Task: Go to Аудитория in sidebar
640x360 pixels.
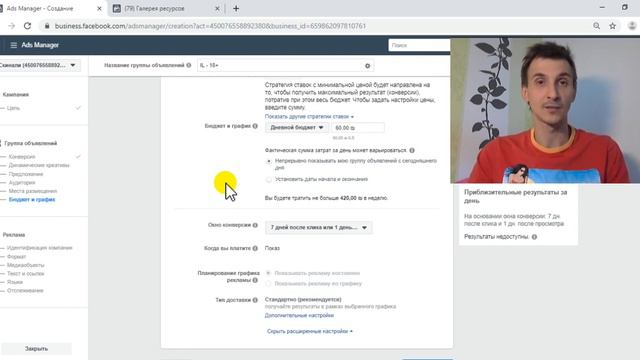Action: pyautogui.click(x=22, y=183)
